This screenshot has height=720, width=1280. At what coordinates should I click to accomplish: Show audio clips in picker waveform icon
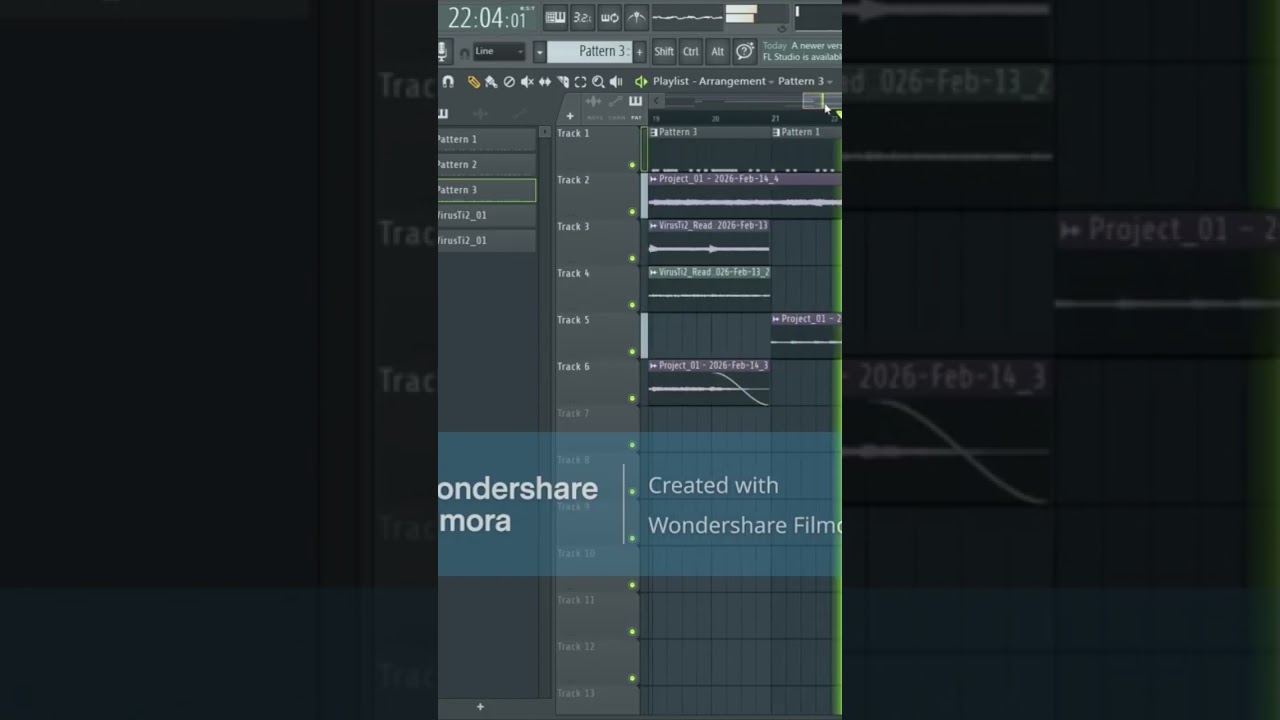tap(480, 114)
